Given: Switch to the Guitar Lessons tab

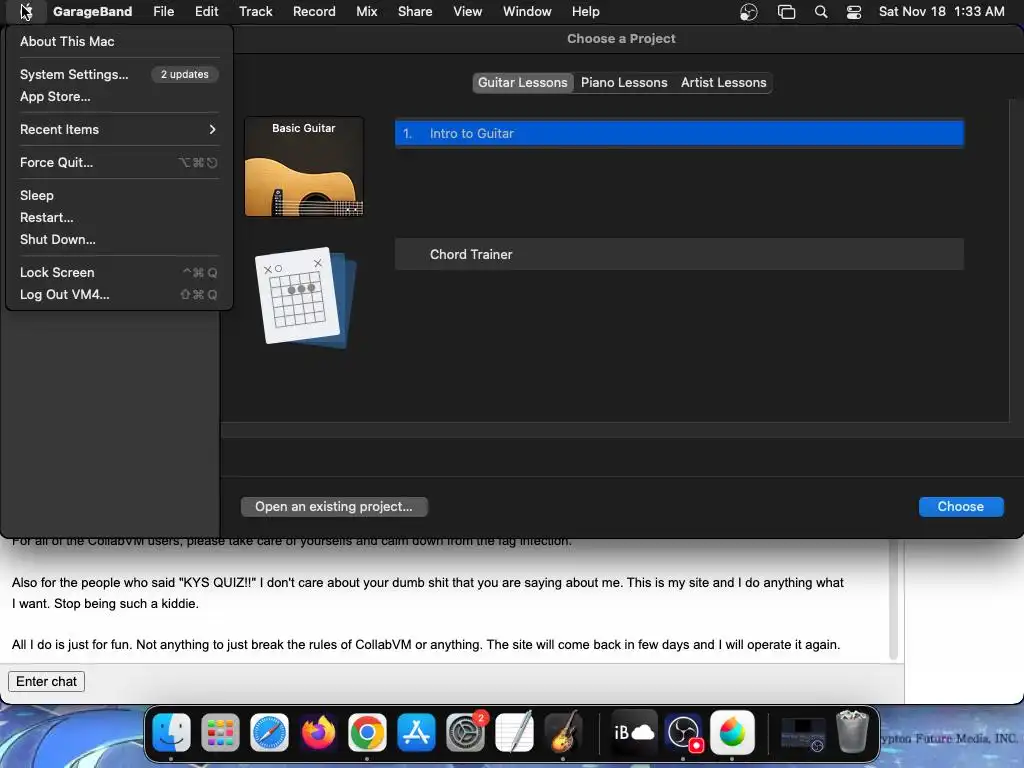Looking at the screenshot, I should (x=522, y=82).
